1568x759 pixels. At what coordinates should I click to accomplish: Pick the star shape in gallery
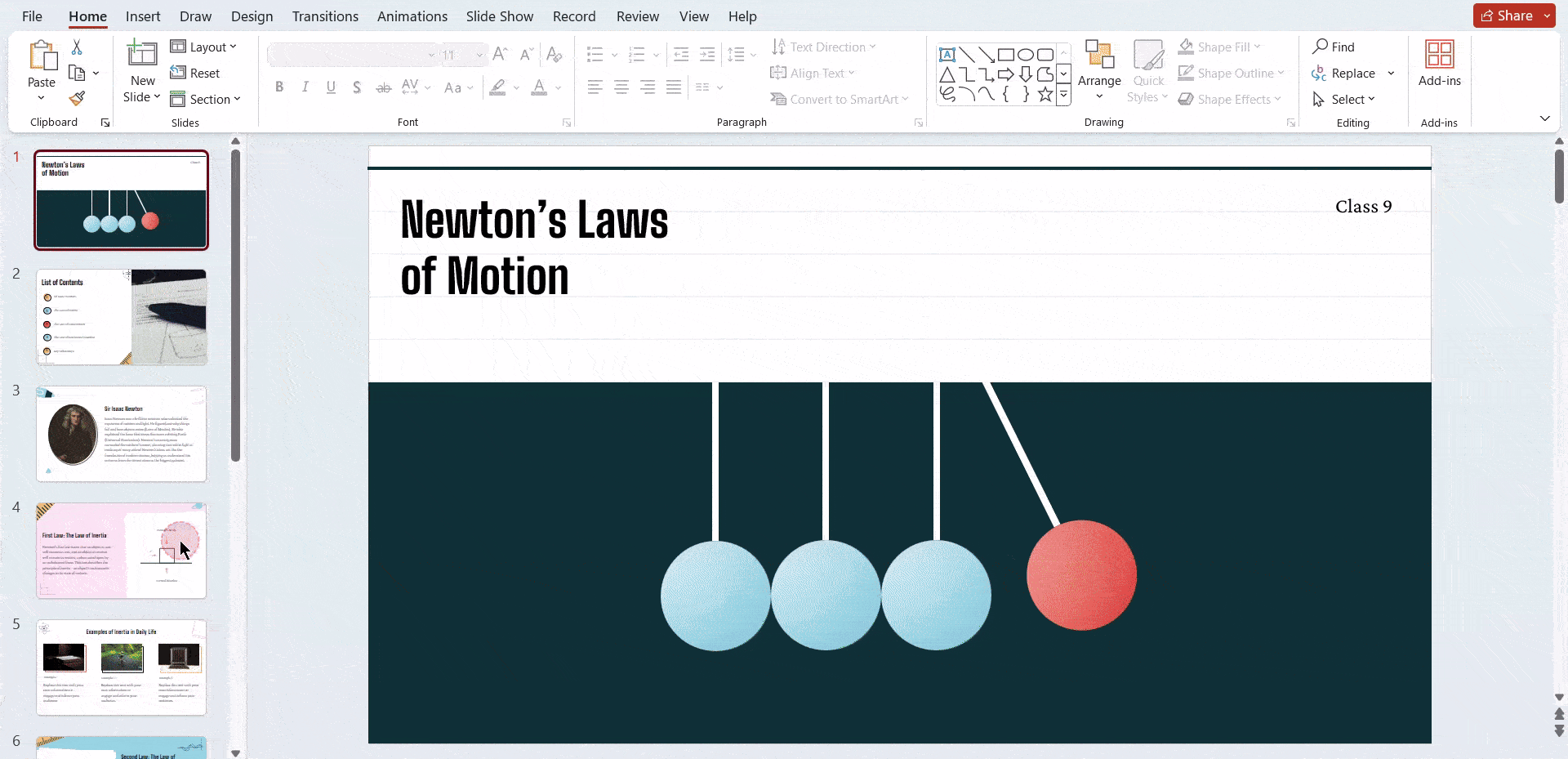[x=1045, y=94]
